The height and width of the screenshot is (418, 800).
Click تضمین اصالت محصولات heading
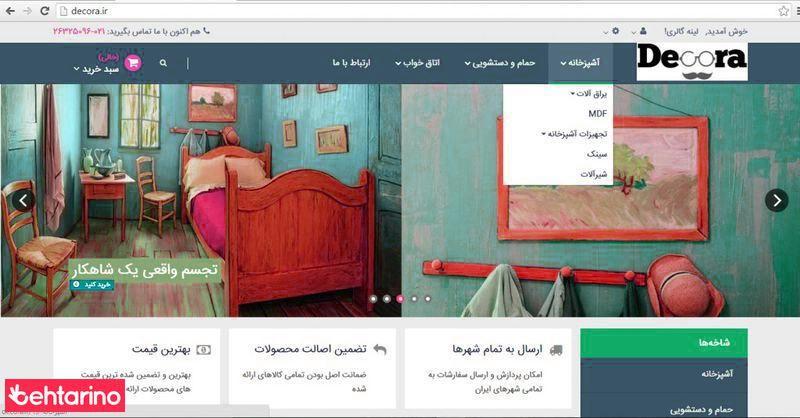click(x=310, y=349)
